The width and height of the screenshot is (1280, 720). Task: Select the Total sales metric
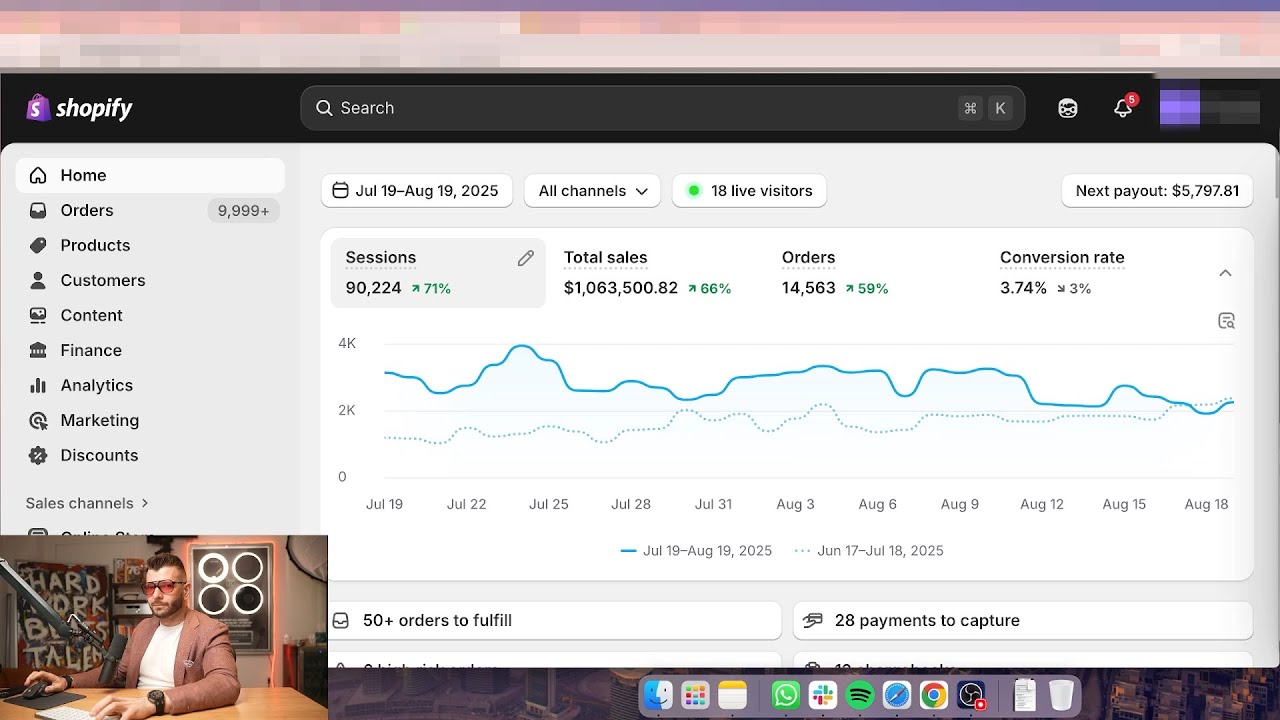tap(656, 273)
